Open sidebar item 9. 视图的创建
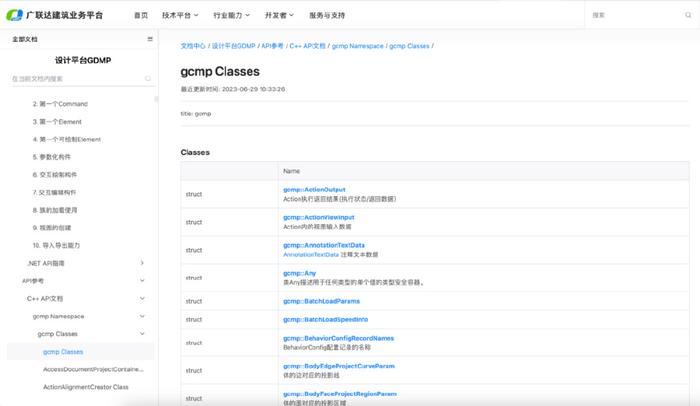 tap(51, 228)
